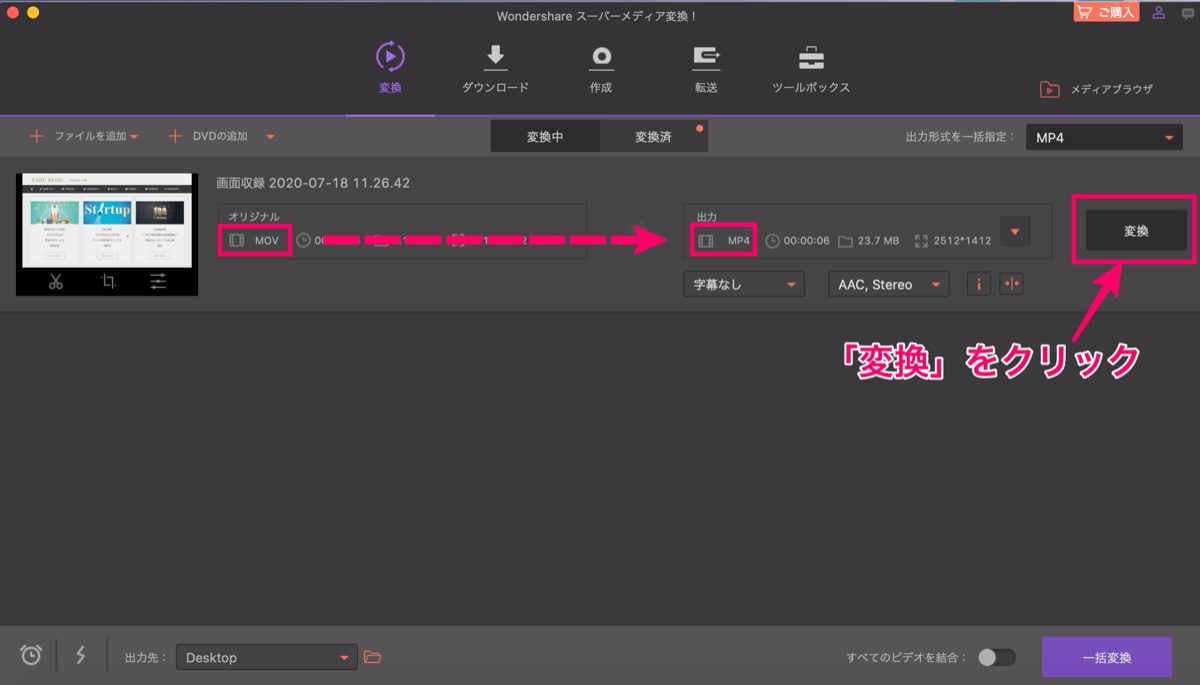
Task: Switch to the ダウンロード section
Action: (x=495, y=67)
